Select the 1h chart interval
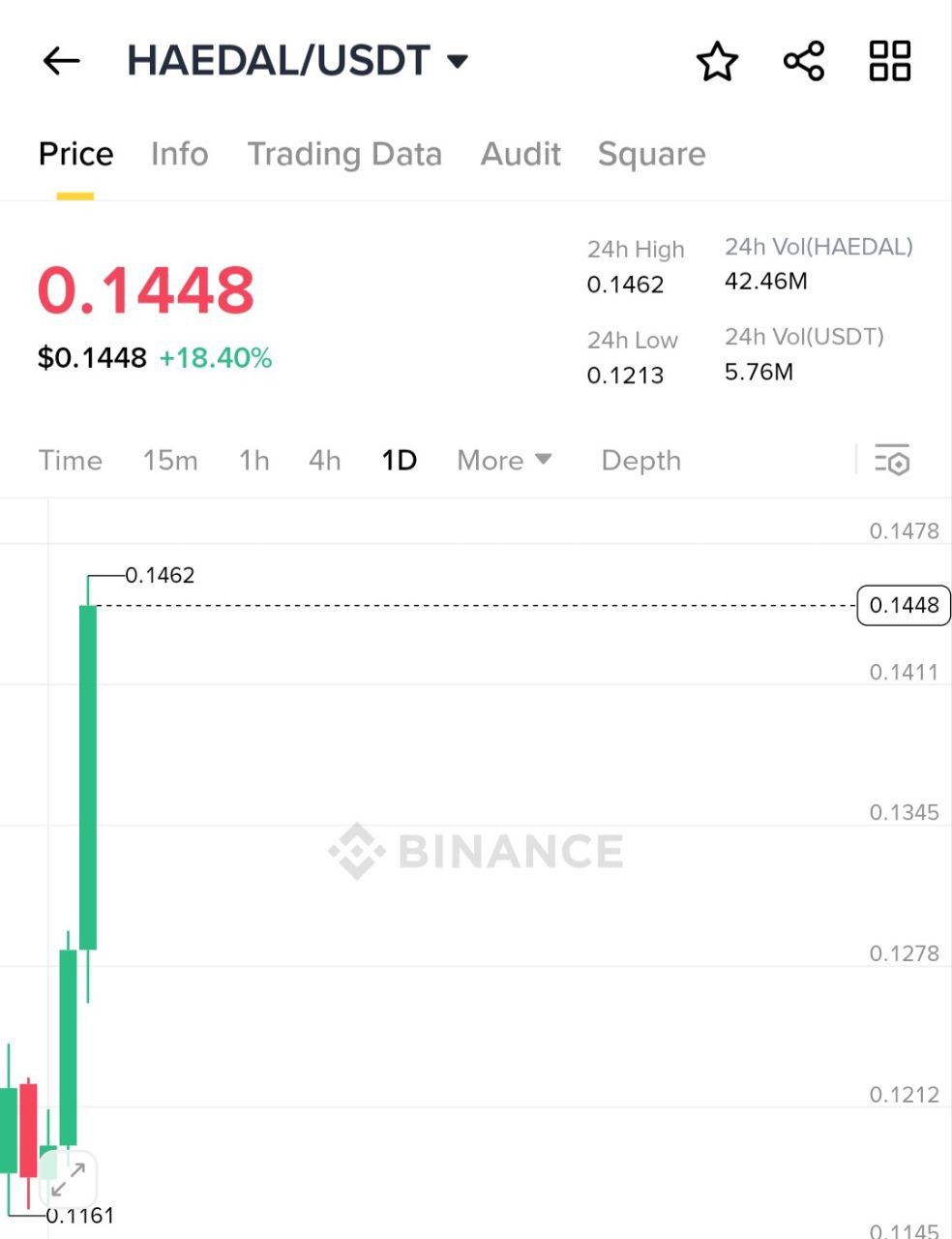The width and height of the screenshot is (952, 1239). tap(254, 460)
